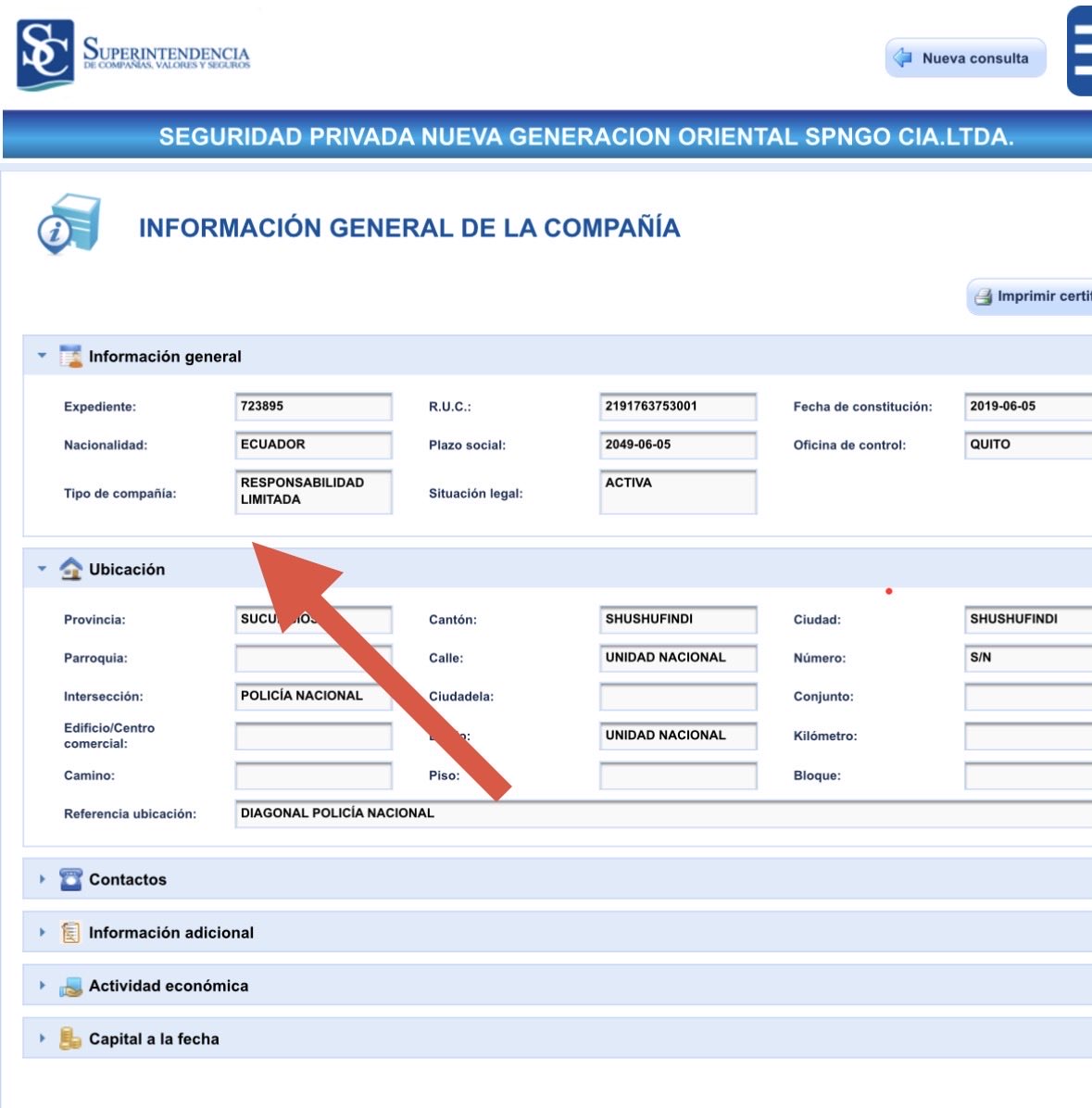The image size is (1092, 1108).
Task: Click the Ubicación header label
Action: (127, 569)
